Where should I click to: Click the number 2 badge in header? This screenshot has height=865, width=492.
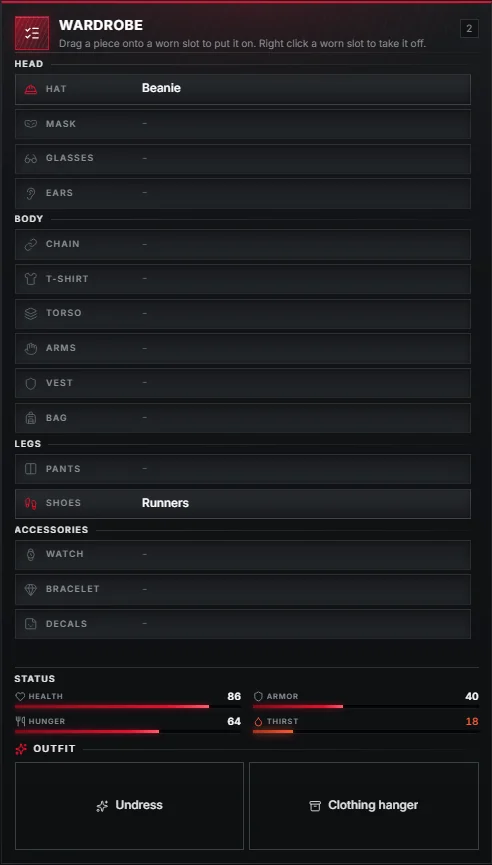point(469,29)
